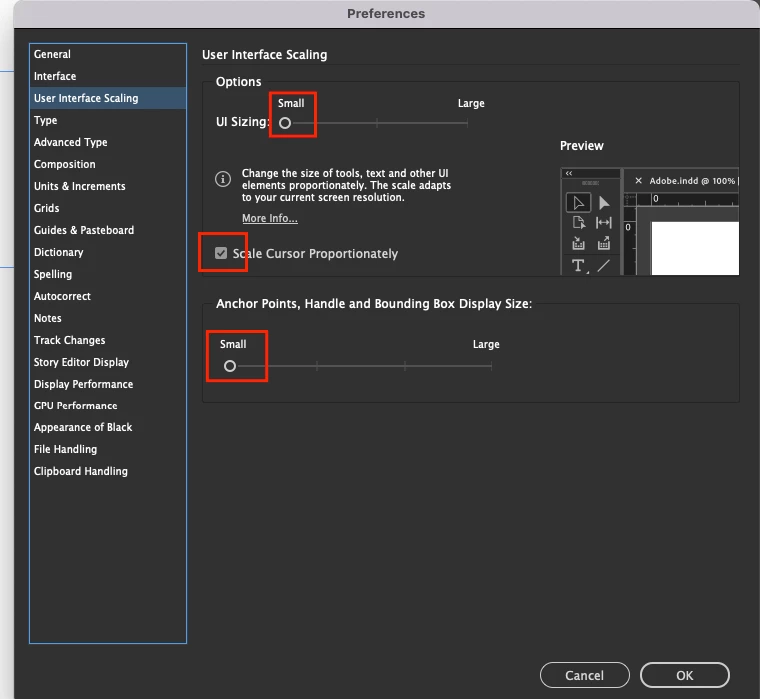Open Notes preferences

click(x=108, y=318)
